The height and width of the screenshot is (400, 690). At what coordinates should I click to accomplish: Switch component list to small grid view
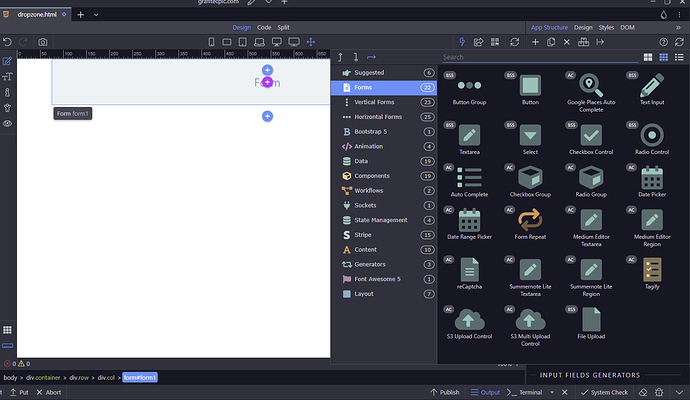[x=664, y=57]
